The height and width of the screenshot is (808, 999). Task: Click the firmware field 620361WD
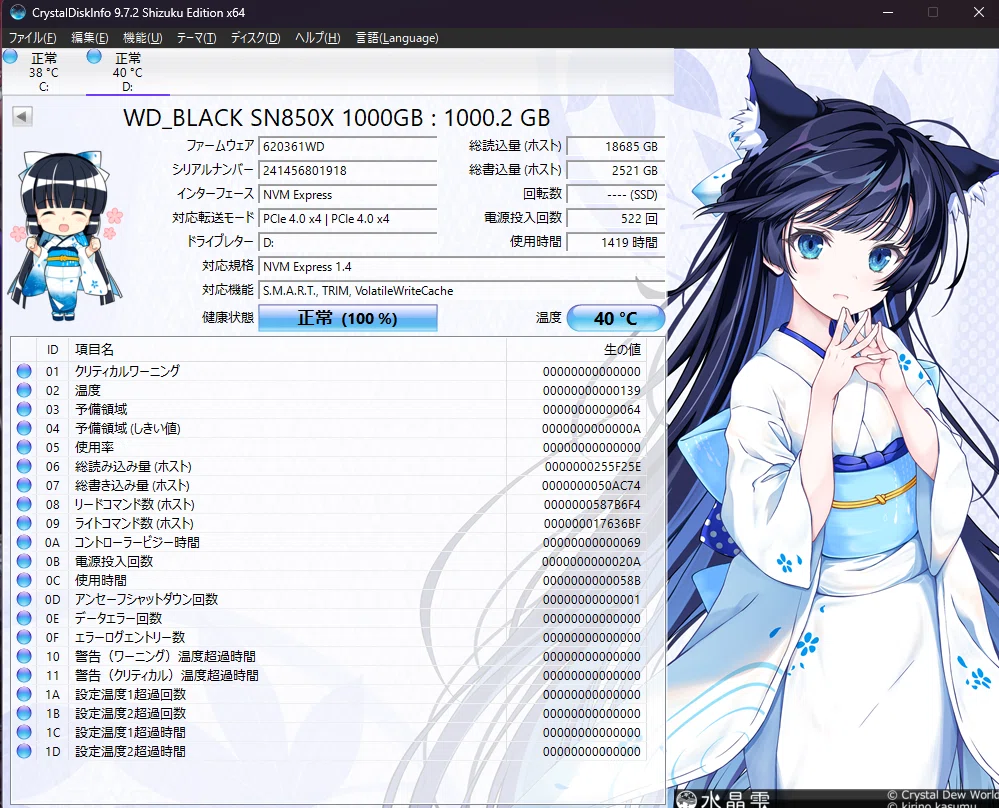[347, 146]
